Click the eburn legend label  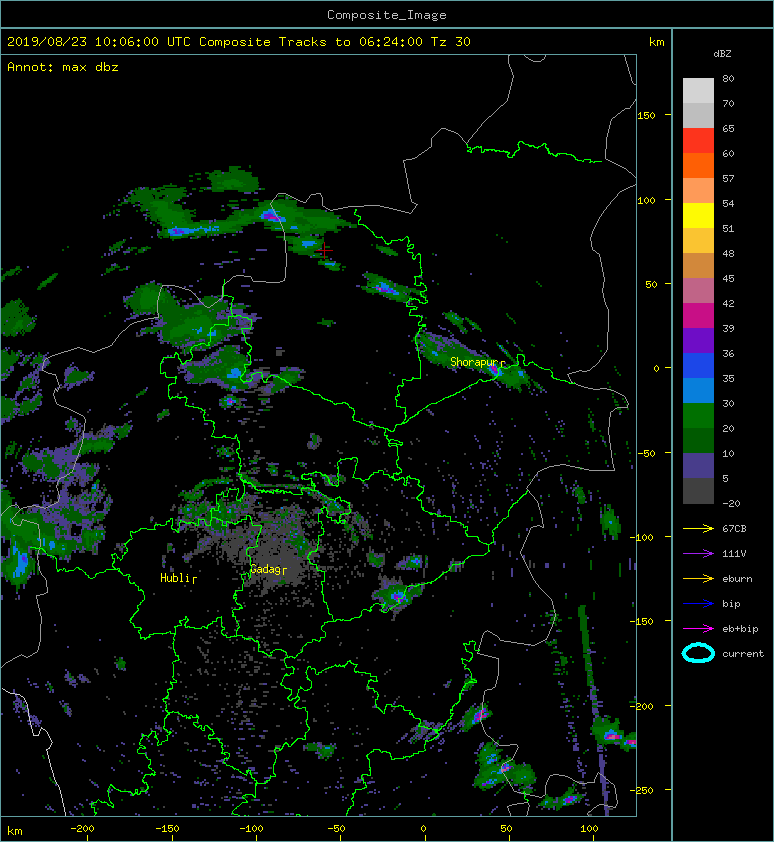point(737,579)
